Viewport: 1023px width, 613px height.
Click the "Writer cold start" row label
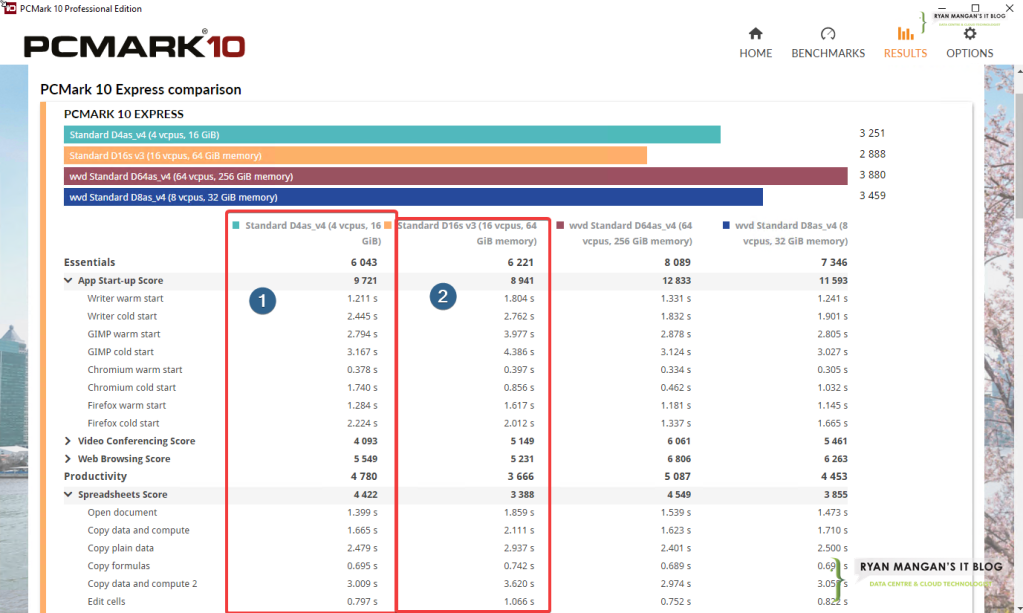122,316
